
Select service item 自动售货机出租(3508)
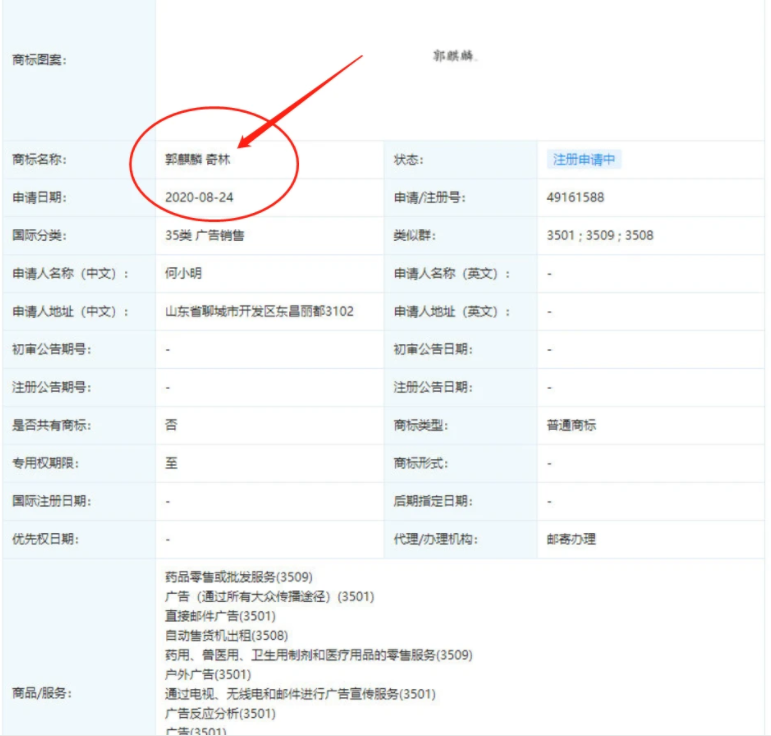coord(226,636)
